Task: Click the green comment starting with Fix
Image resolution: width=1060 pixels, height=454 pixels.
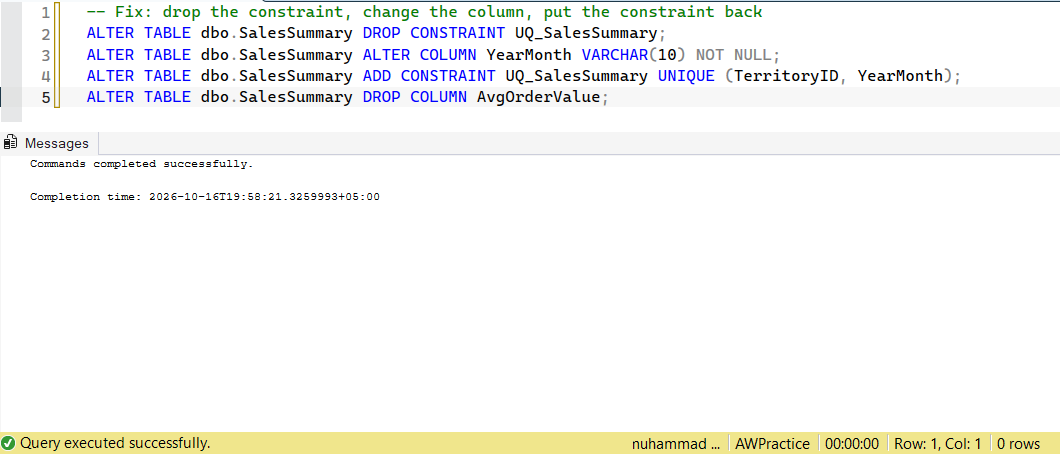Action: (x=425, y=12)
